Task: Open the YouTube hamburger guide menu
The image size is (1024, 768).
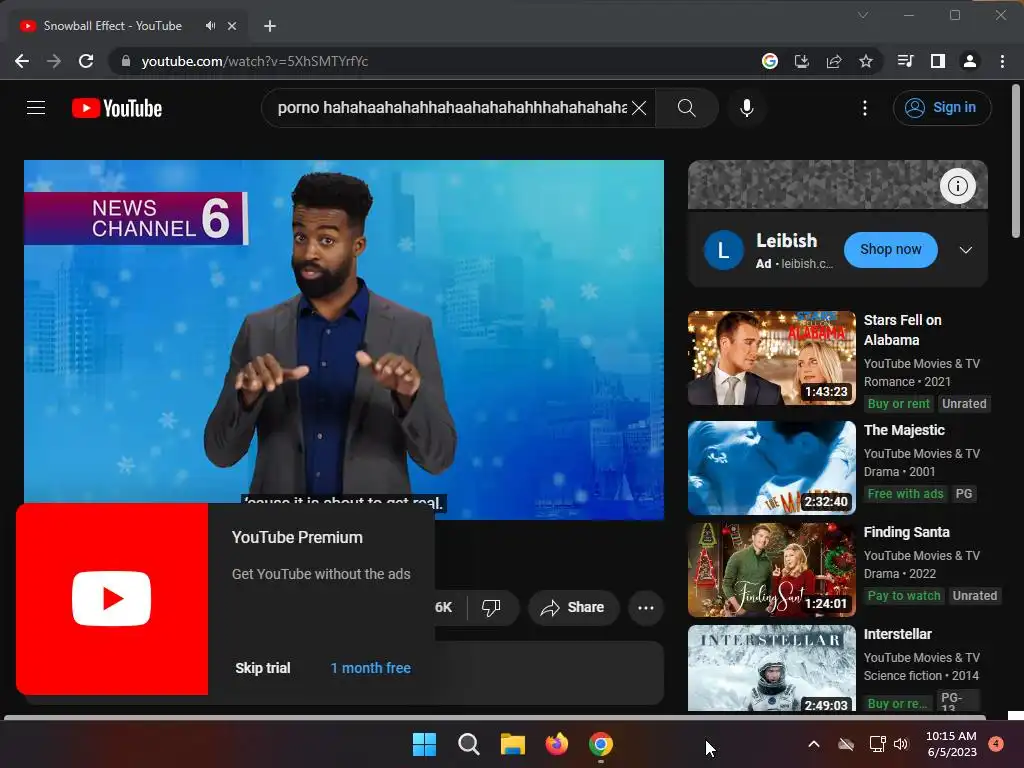Action: (x=36, y=108)
